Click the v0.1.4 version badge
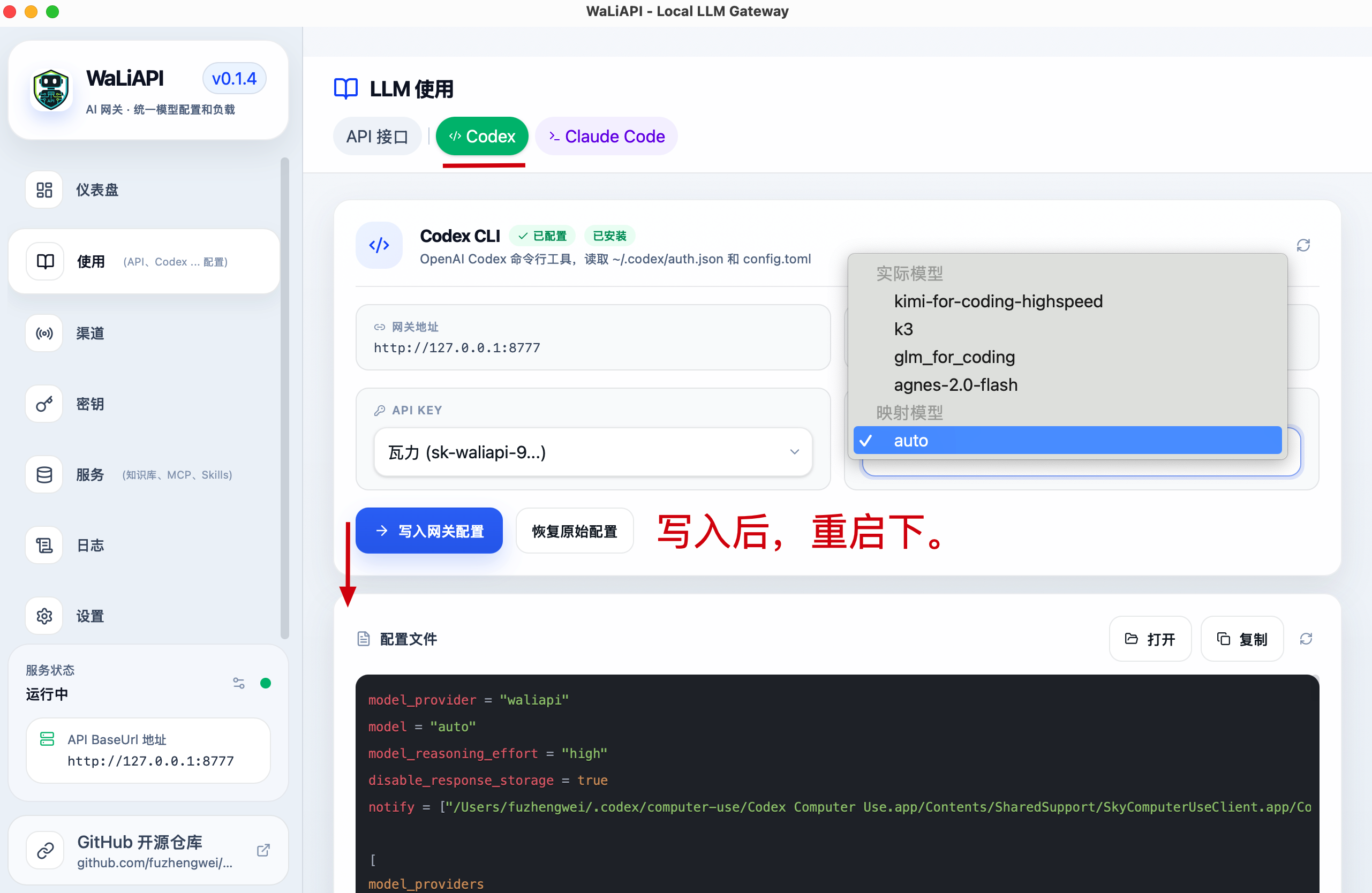This screenshot has width=1372, height=893. pyautogui.click(x=234, y=78)
